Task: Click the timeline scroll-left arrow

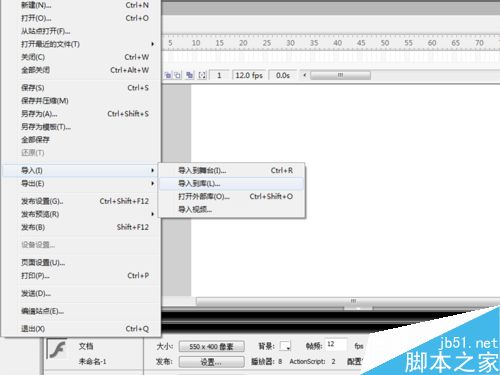Action: point(304,75)
